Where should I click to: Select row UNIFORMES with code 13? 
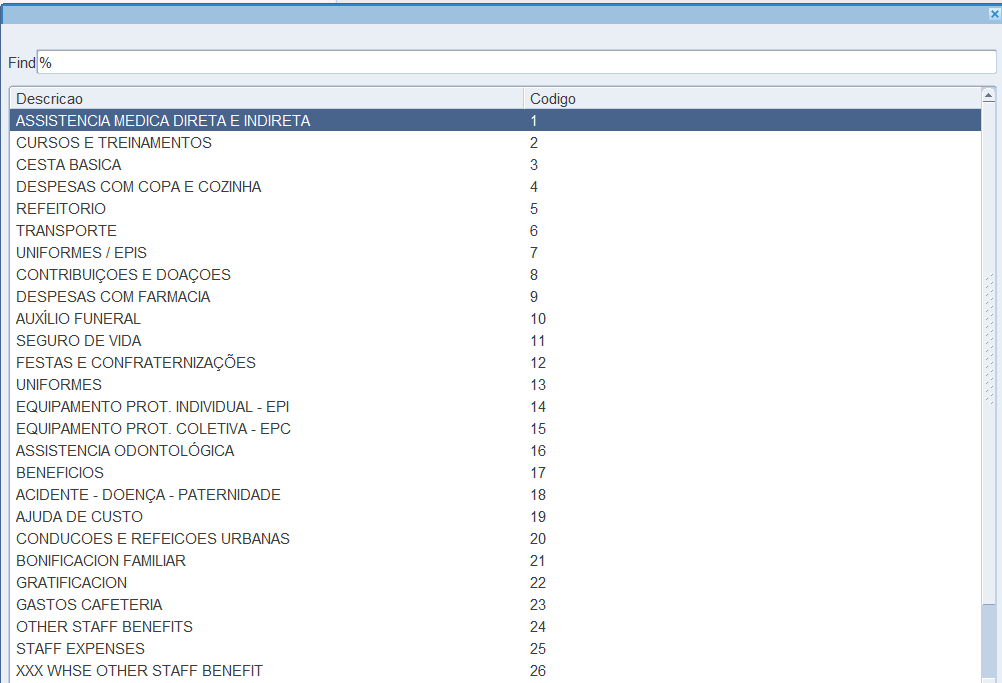pyautogui.click(x=495, y=385)
